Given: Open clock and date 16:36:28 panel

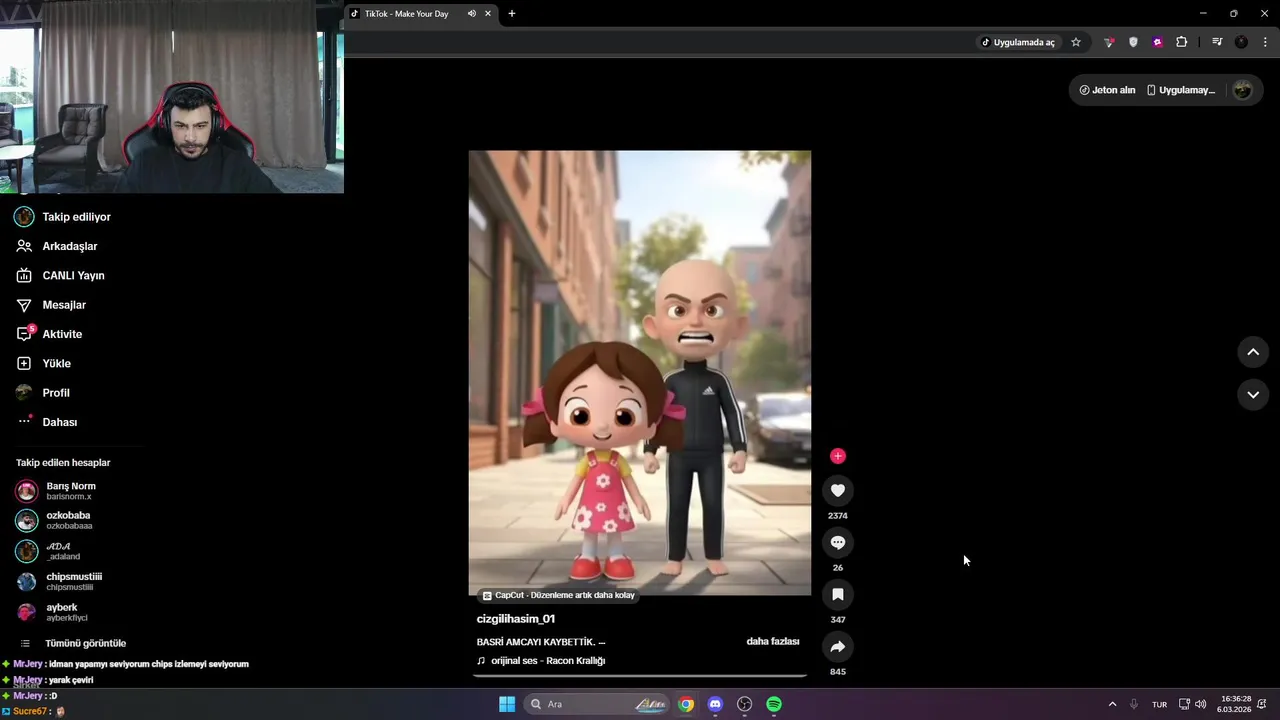Looking at the screenshot, I should 1235,704.
